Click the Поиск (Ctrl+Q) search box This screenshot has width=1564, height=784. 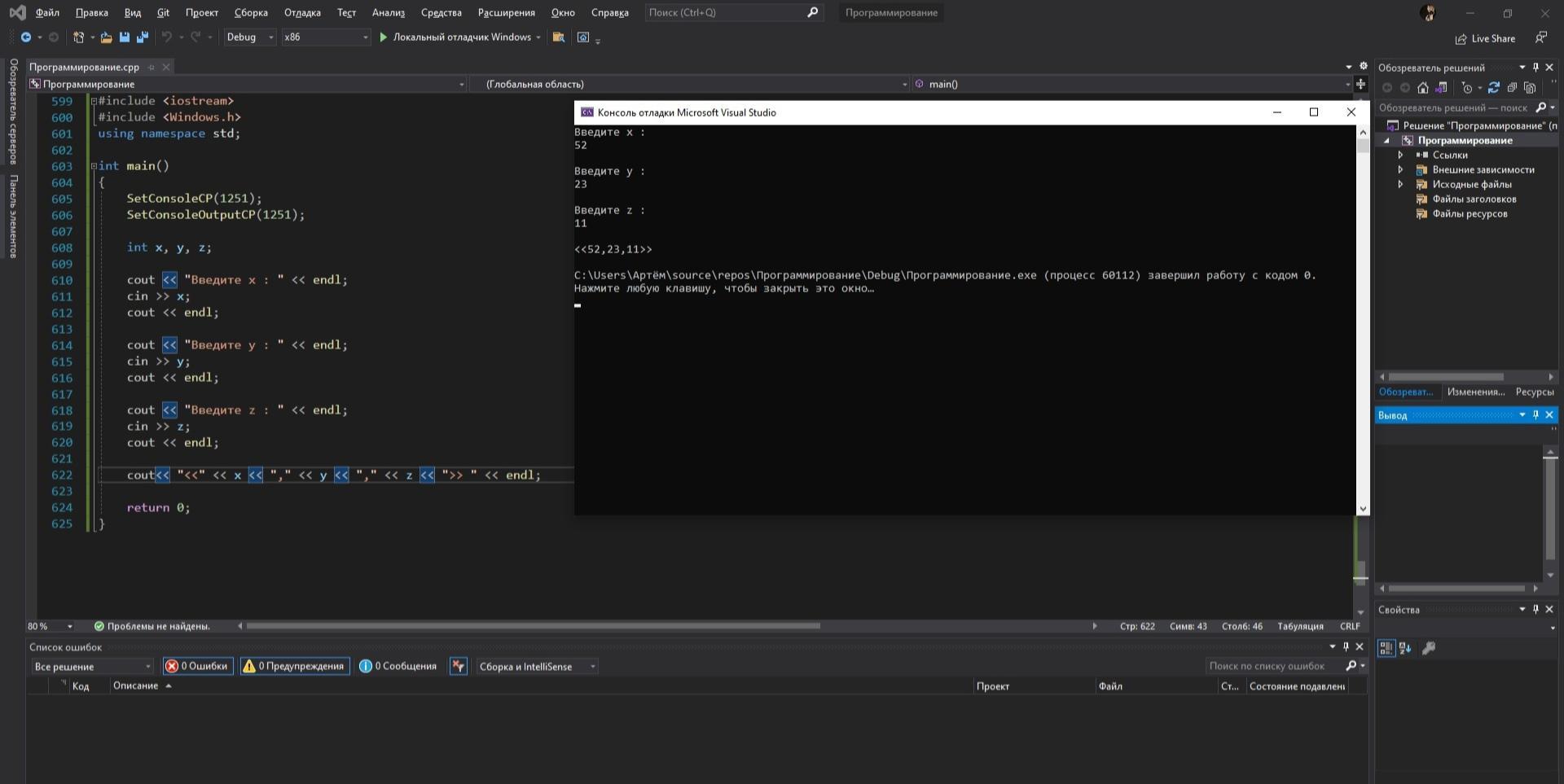click(x=725, y=12)
